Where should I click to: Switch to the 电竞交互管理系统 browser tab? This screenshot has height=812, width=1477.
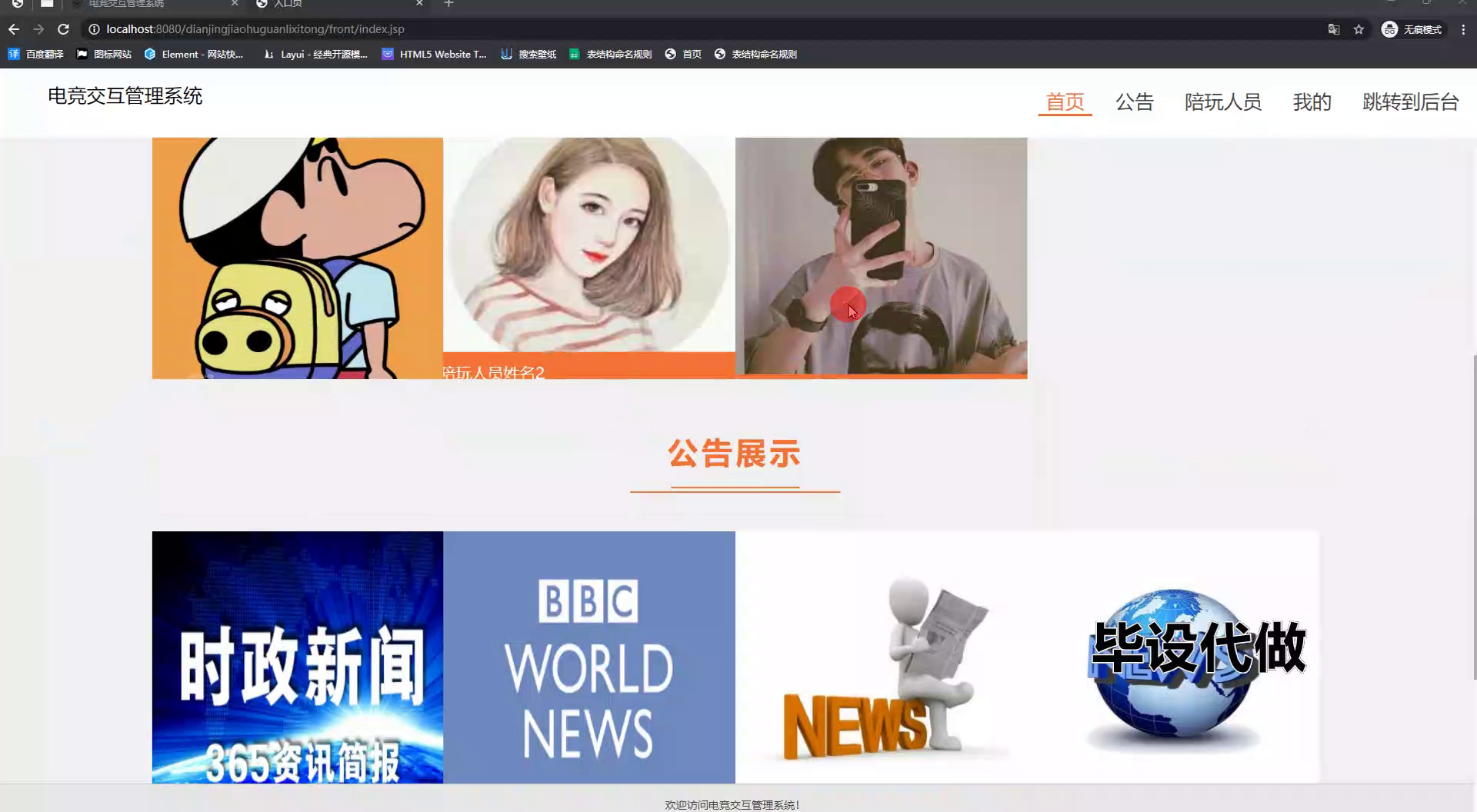(154, 4)
